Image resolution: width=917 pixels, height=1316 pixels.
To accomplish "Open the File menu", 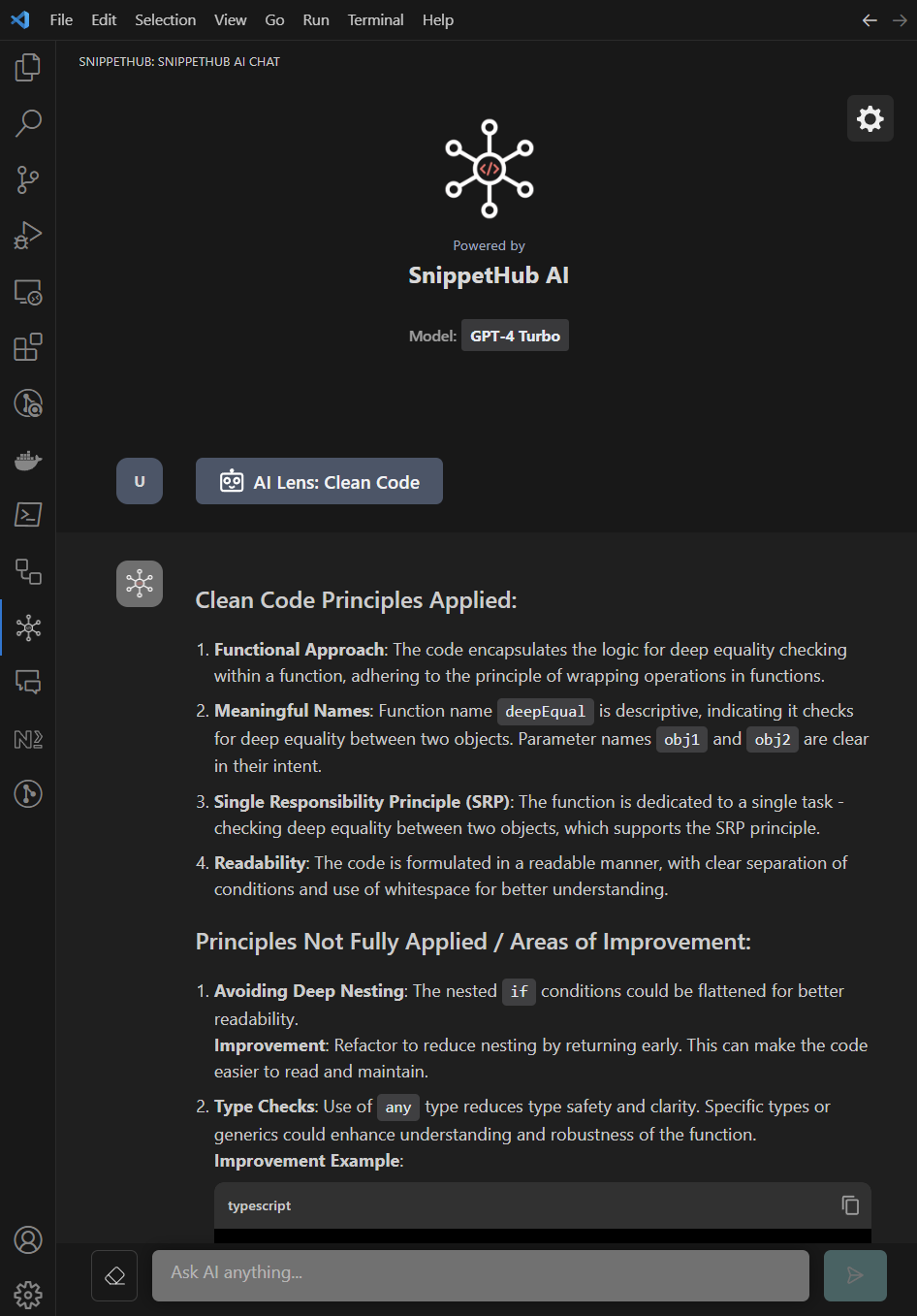I will point(61,19).
